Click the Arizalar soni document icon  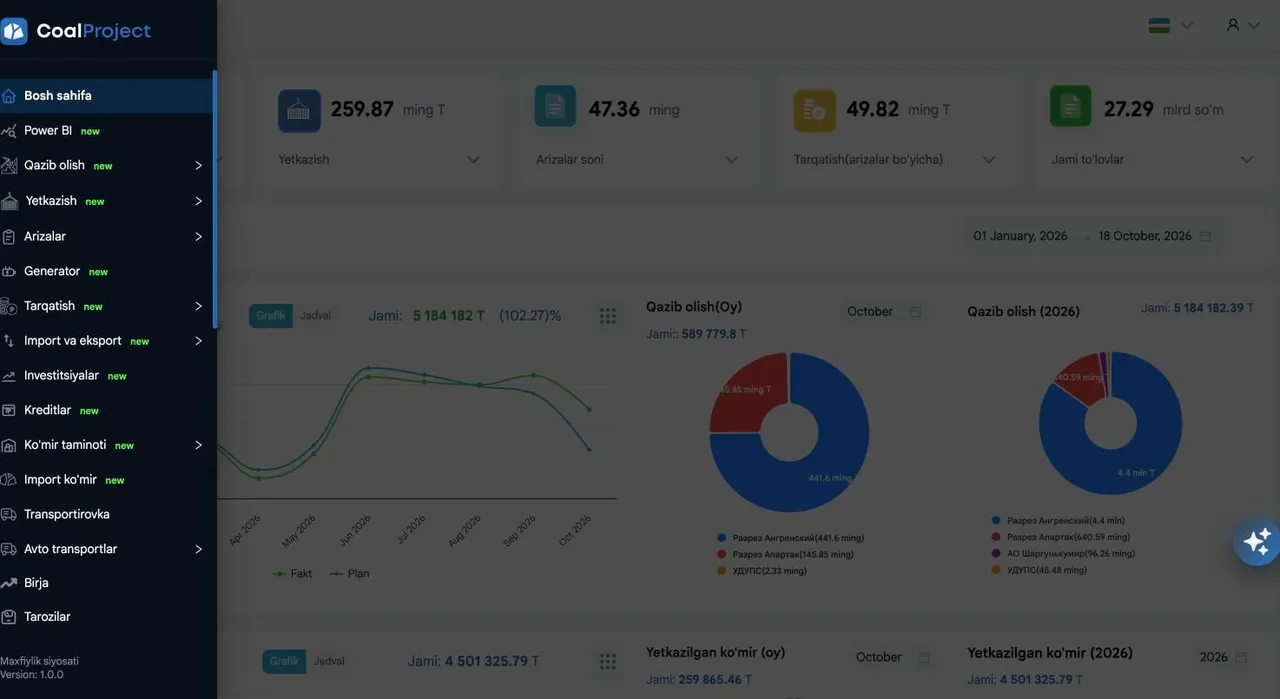(555, 106)
